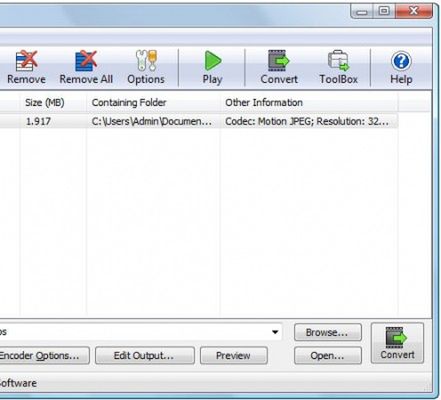
Task: Close the window with the red X
Action: coord(414,11)
